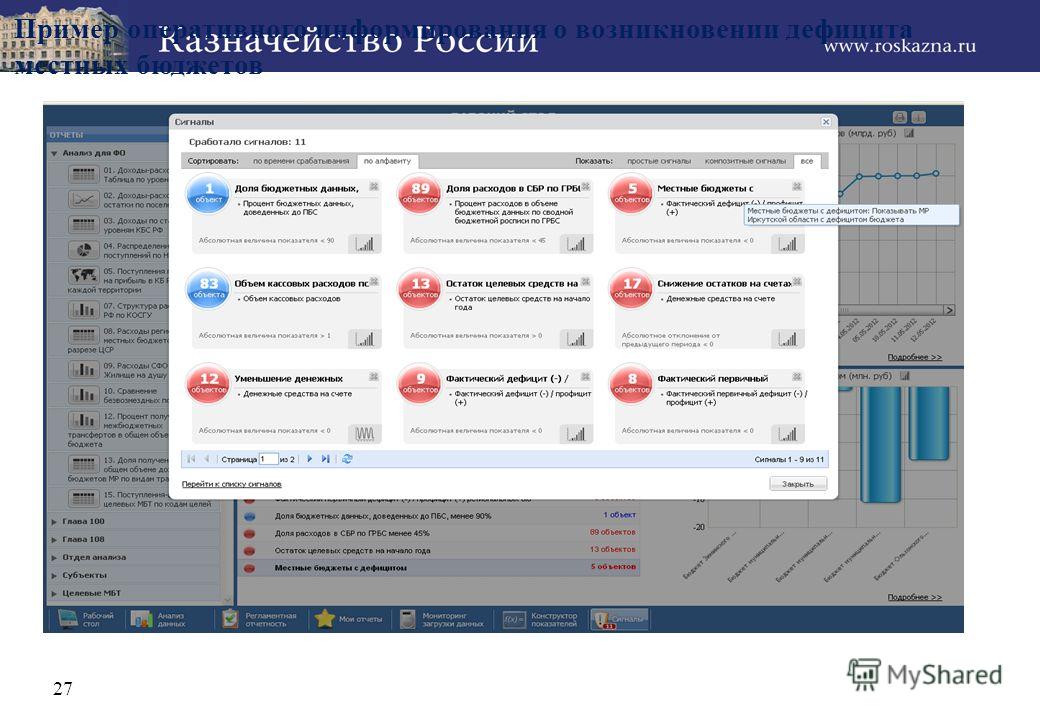The image size is (1040, 720).
Task: Open chart icon on 'Фактический дефицит (-) /' card
Action: pyautogui.click(x=576, y=434)
